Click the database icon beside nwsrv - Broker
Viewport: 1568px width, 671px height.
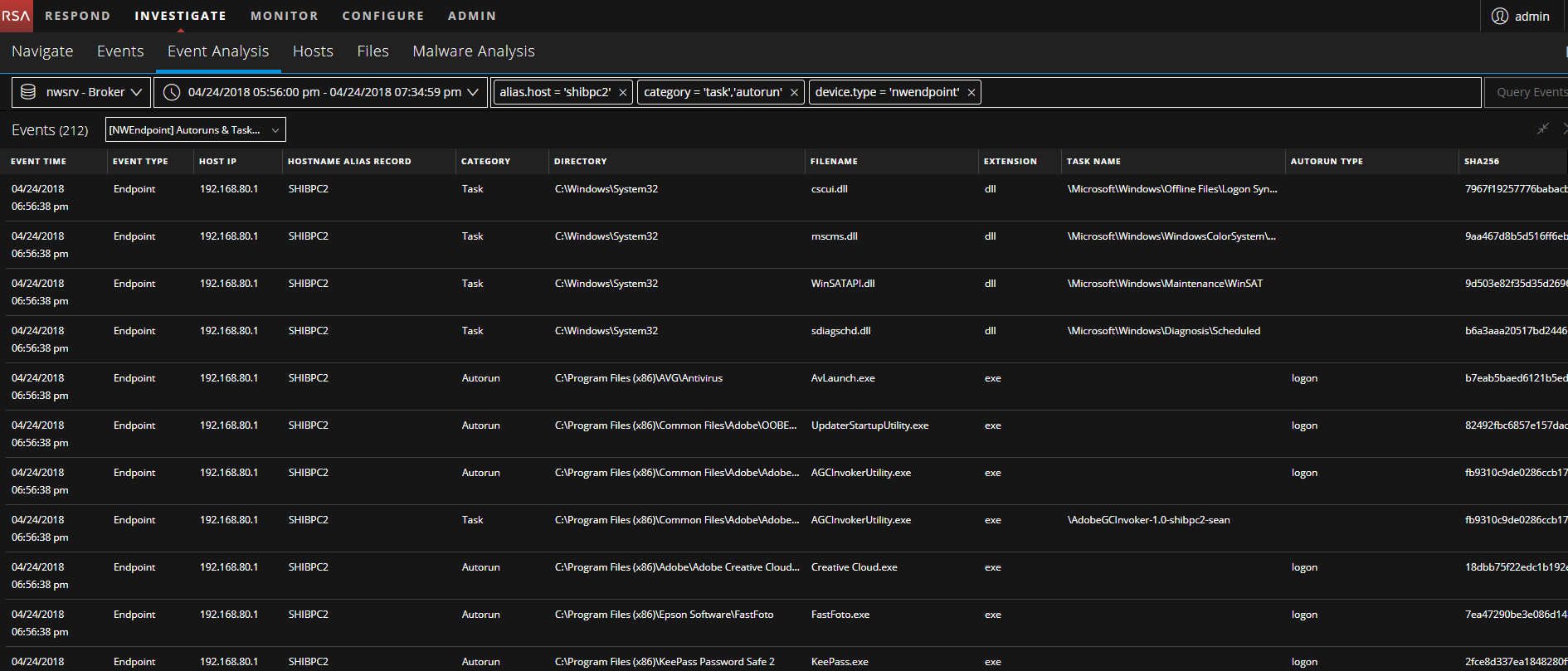pyautogui.click(x=28, y=92)
